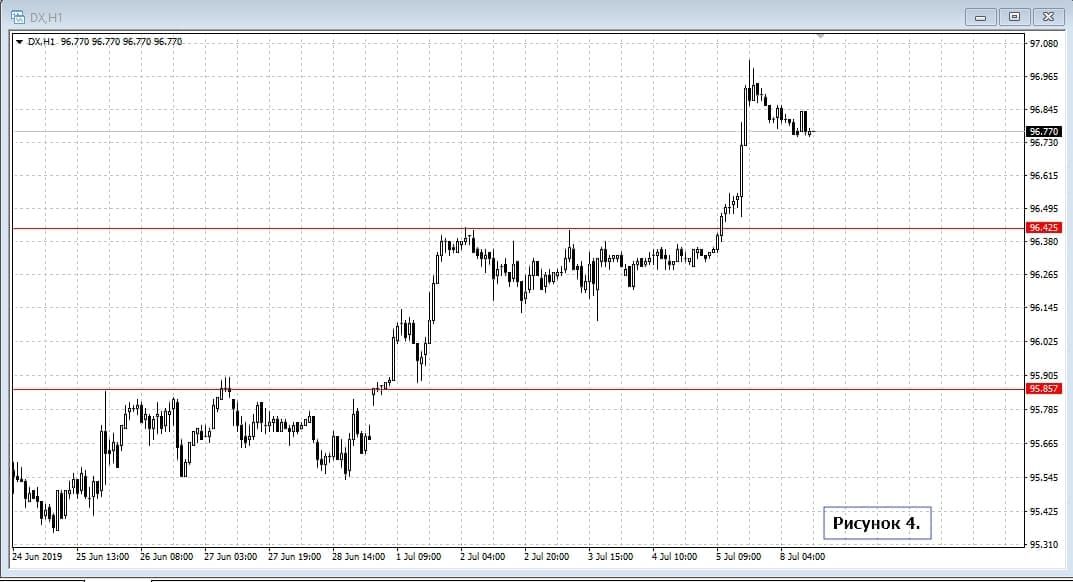1073x582 pixels.
Task: Click the gray chart shift triangle marker
Action: tap(820, 36)
